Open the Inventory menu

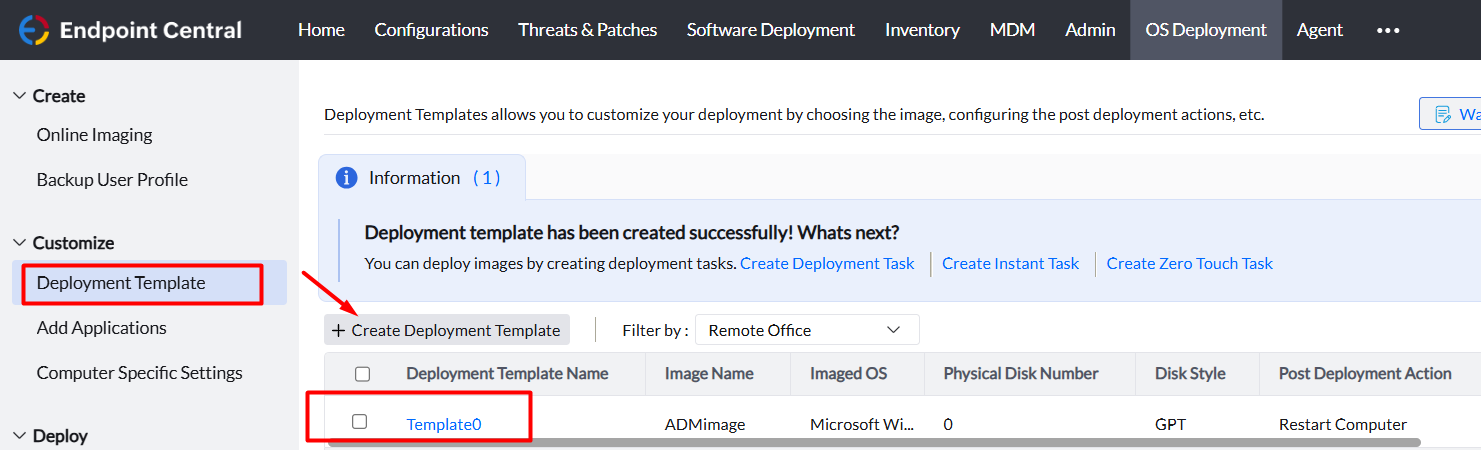pyautogui.click(x=922, y=30)
